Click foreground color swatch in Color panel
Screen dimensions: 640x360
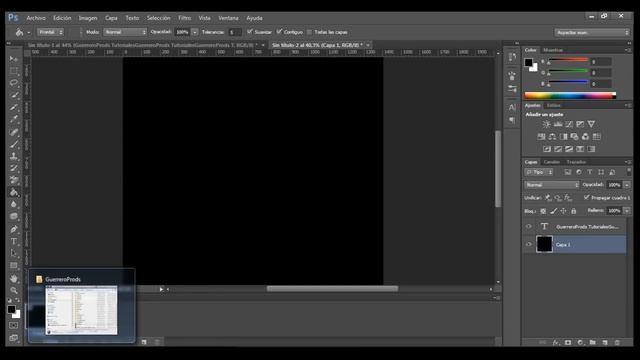pyautogui.click(x=529, y=62)
